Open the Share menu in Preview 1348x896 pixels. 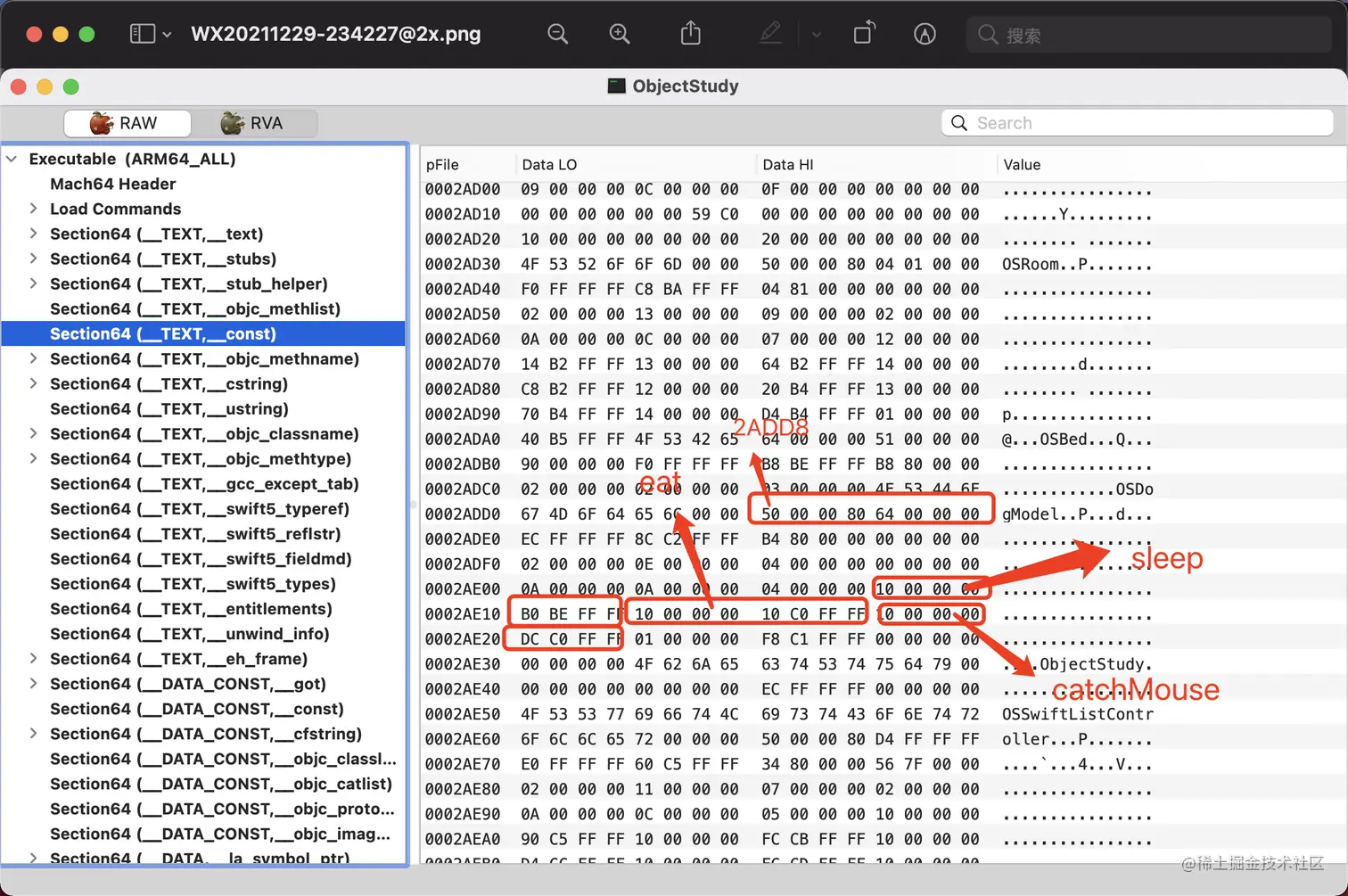[690, 33]
